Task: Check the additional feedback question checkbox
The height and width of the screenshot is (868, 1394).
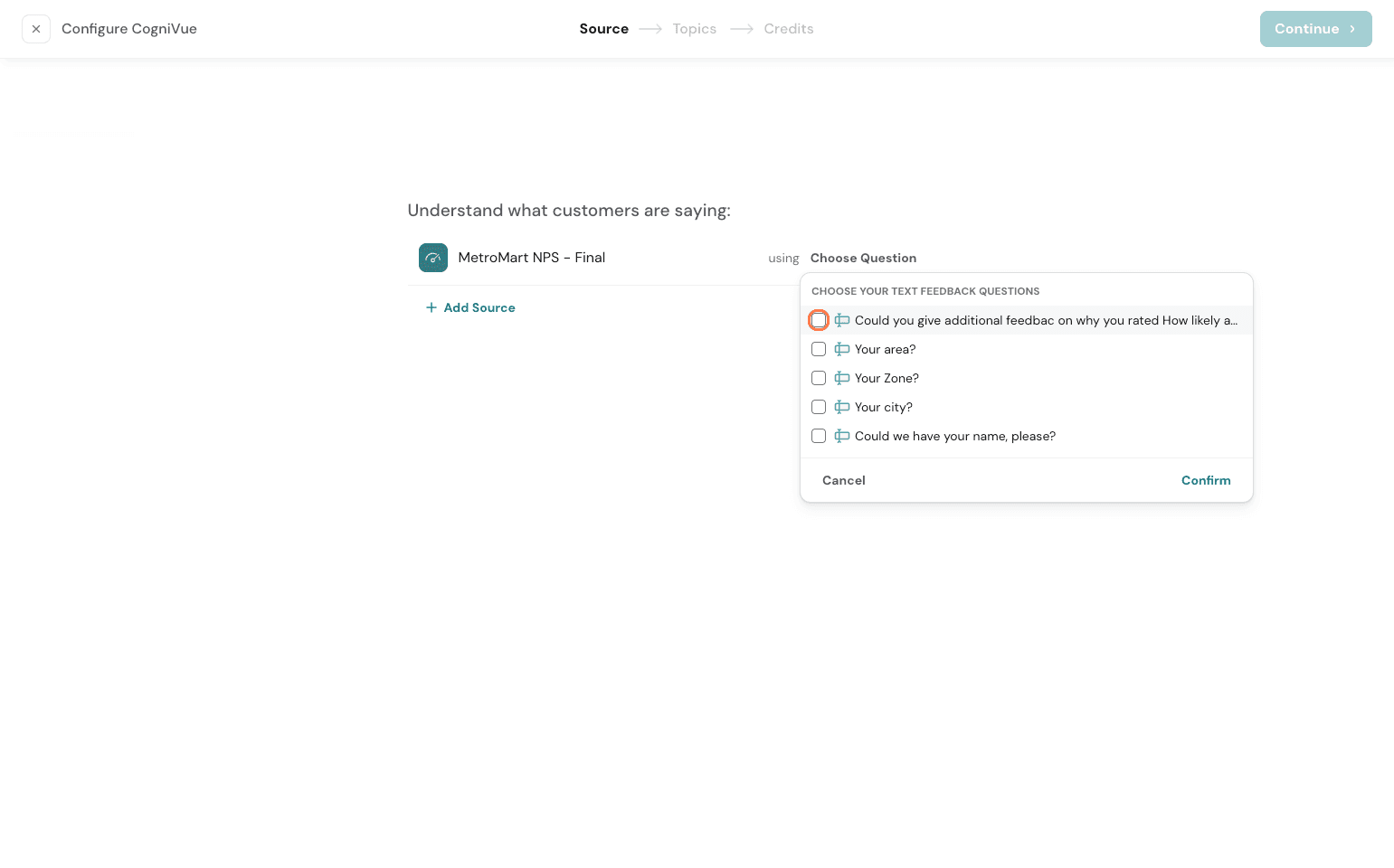Action: (x=819, y=320)
